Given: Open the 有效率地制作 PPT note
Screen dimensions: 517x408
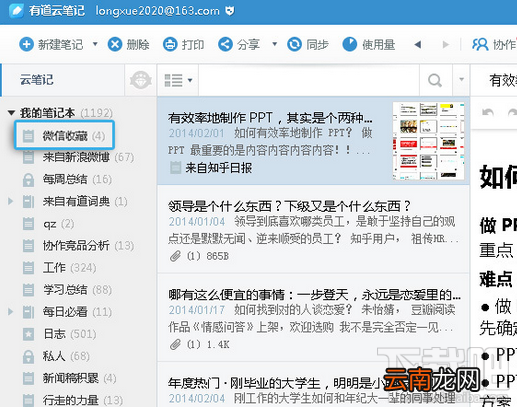Looking at the screenshot, I should 313,141.
